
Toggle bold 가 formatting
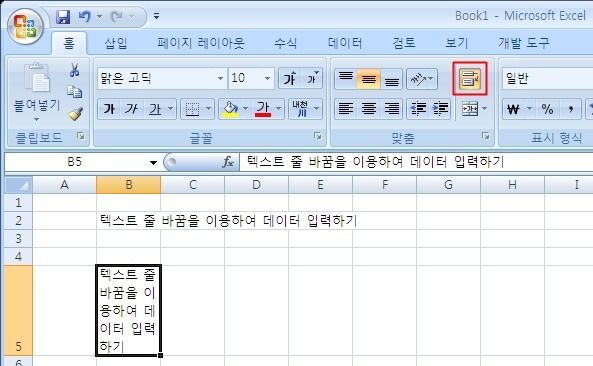tap(109, 109)
